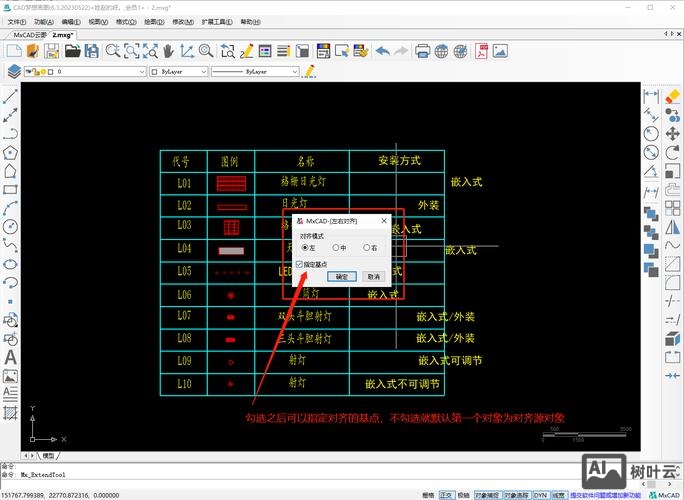
Task: Click the Undo arrow icon
Action: (x=382, y=51)
